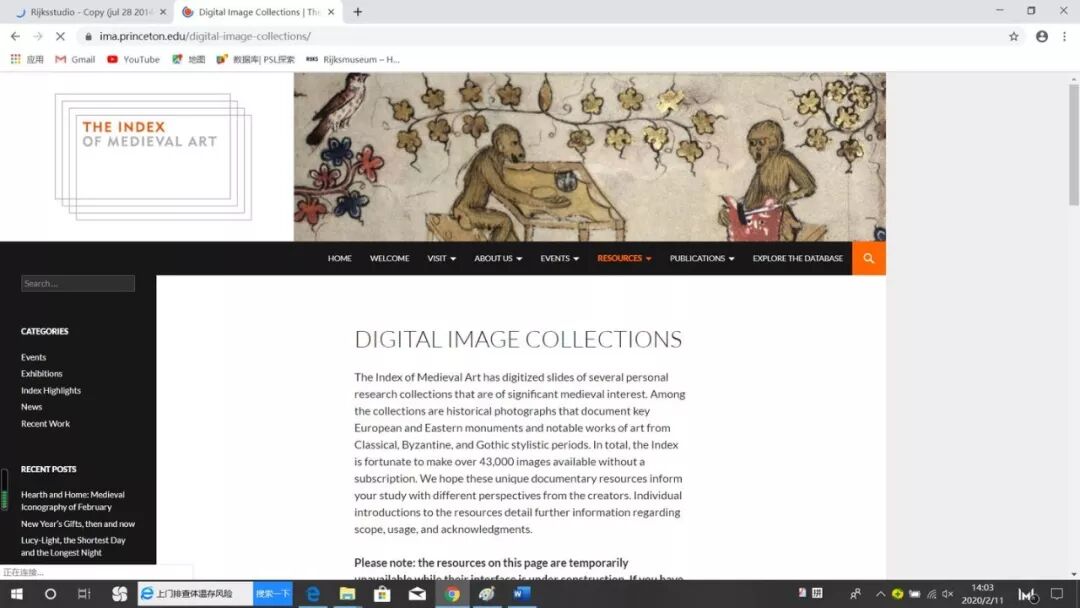
Task: Open the Hearth and Home post
Action: pyautogui.click(x=72, y=501)
